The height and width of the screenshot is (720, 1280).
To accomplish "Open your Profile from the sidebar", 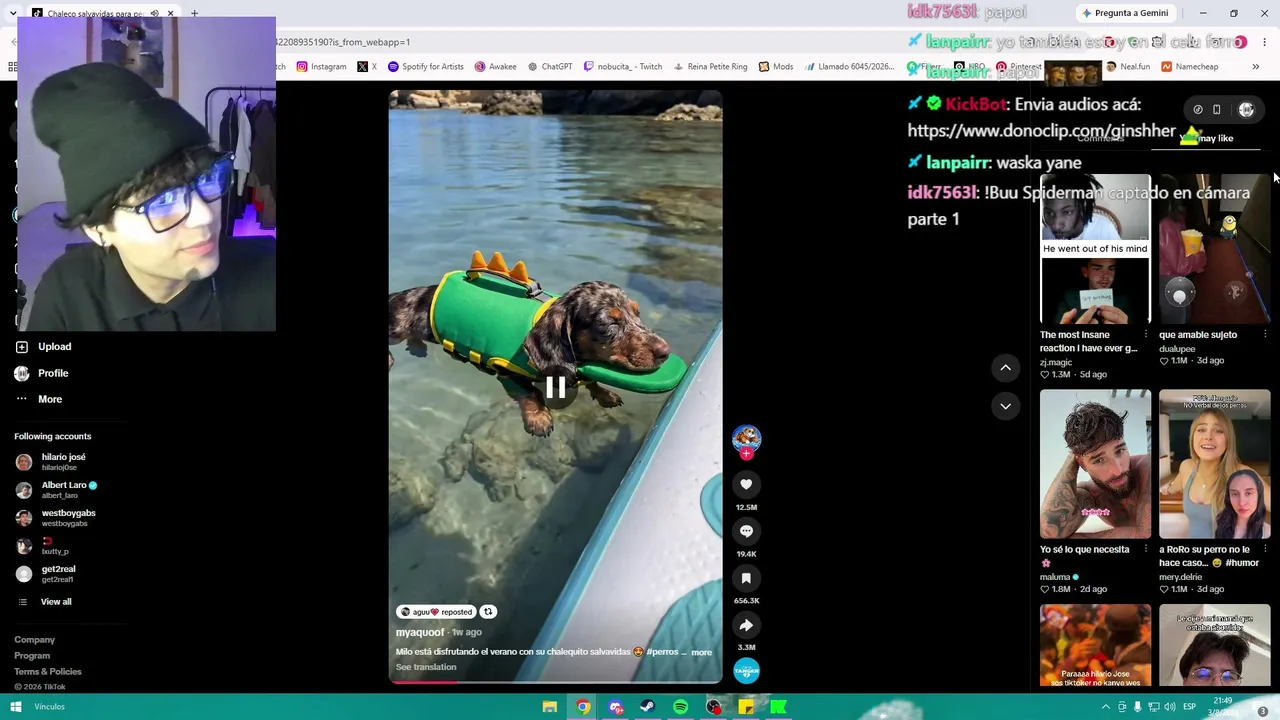I will click(41, 373).
